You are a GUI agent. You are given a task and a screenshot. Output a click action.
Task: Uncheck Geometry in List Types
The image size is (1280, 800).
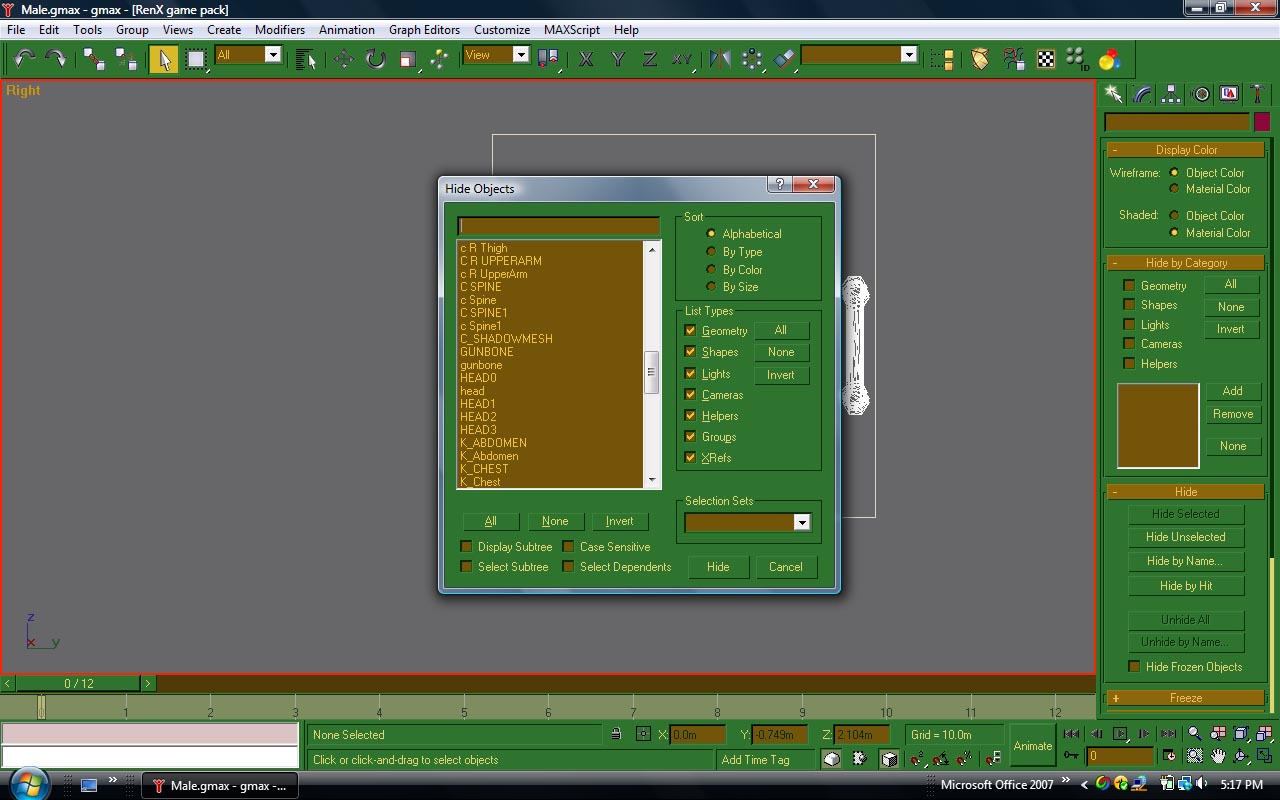click(690, 330)
